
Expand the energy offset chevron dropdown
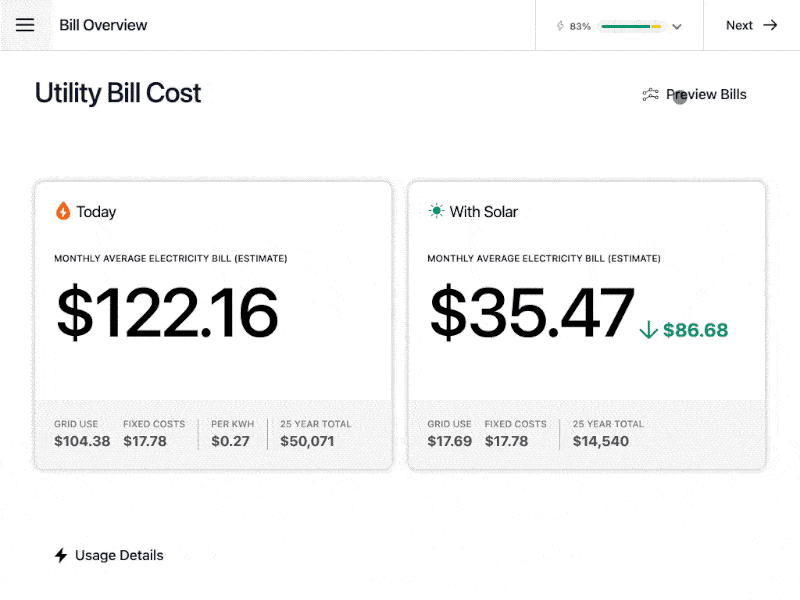677,27
